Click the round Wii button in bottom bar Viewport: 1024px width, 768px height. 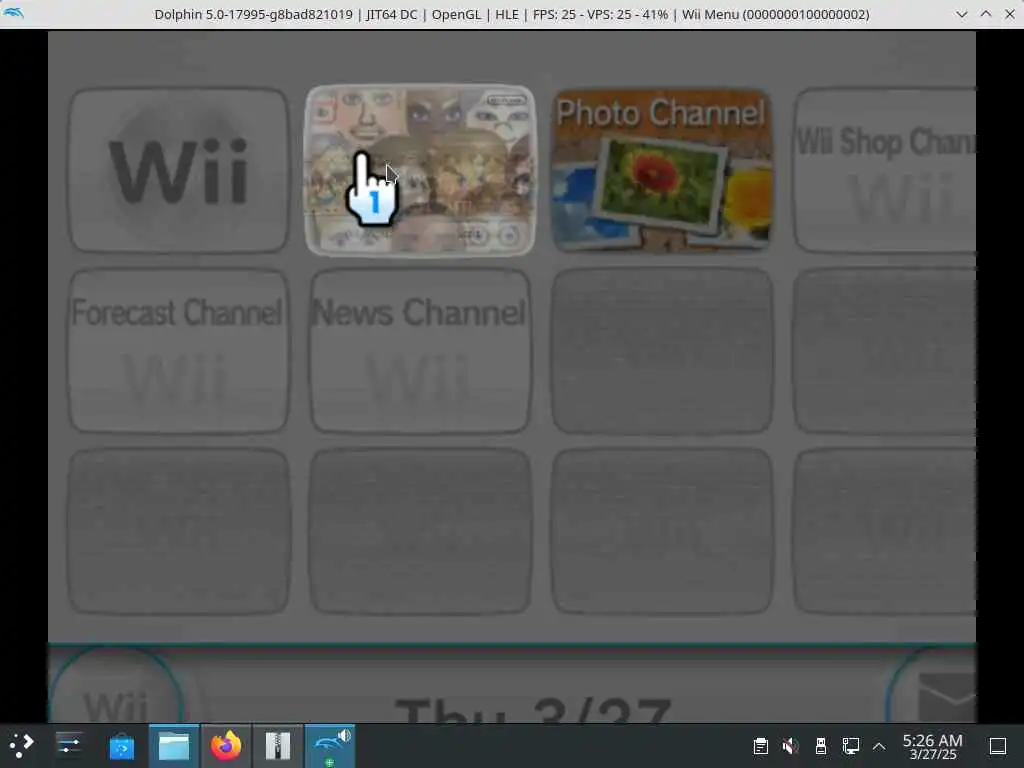coord(116,685)
